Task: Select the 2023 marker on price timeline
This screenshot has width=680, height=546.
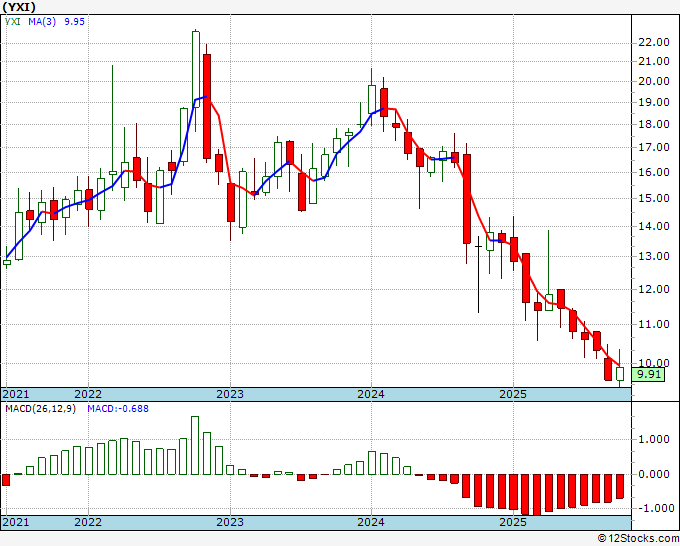Action: (x=230, y=394)
